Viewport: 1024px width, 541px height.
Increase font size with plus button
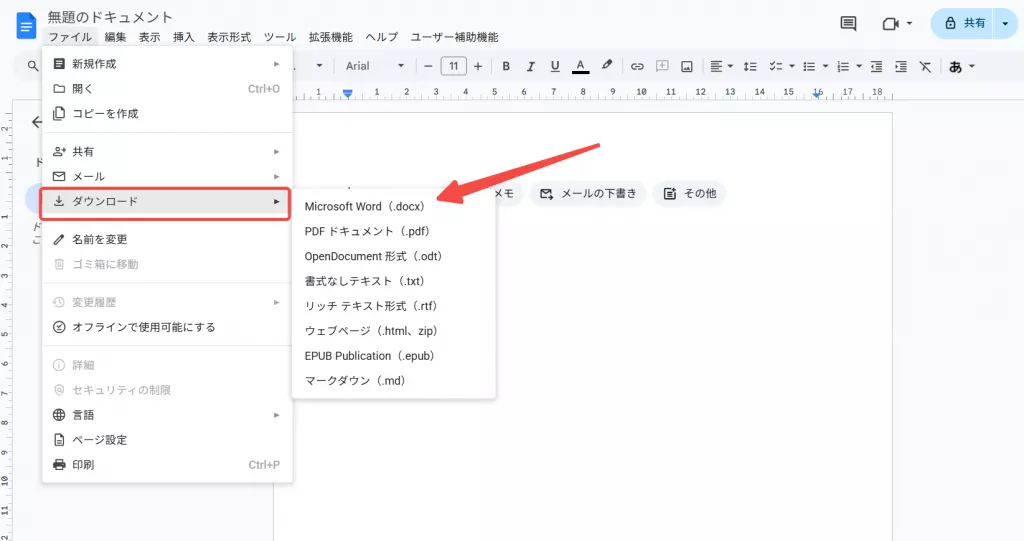click(478, 66)
